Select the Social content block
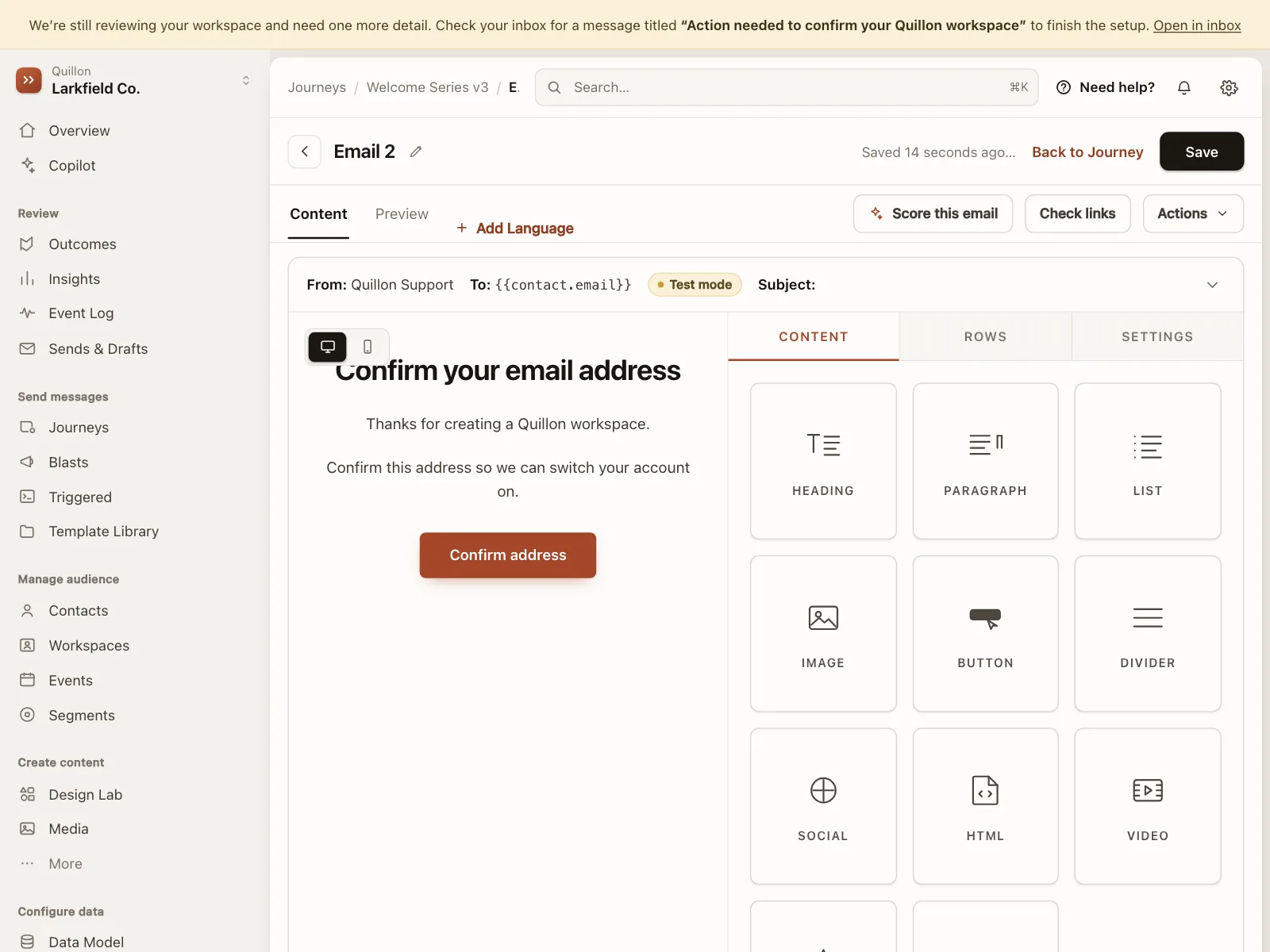Image resolution: width=1270 pixels, height=952 pixels. (x=823, y=807)
